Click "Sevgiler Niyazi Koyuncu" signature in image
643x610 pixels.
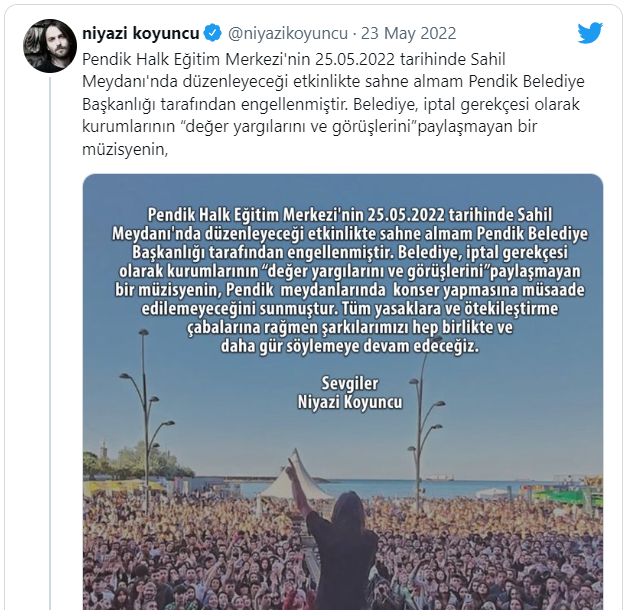coord(350,393)
